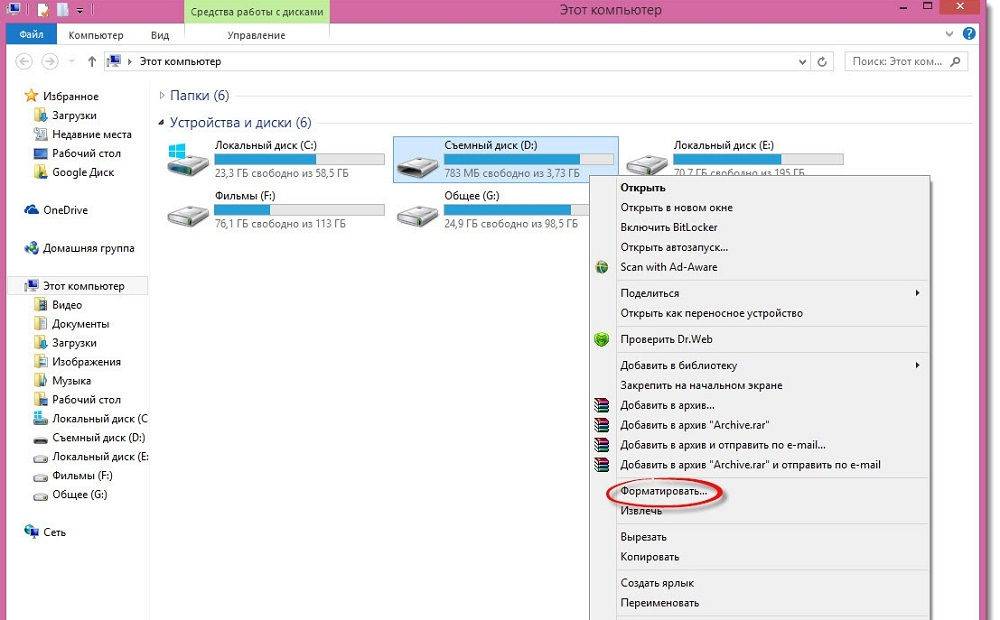Switch to the Управление ribbon tab
The image size is (1000, 620).
pyautogui.click(x=256, y=35)
